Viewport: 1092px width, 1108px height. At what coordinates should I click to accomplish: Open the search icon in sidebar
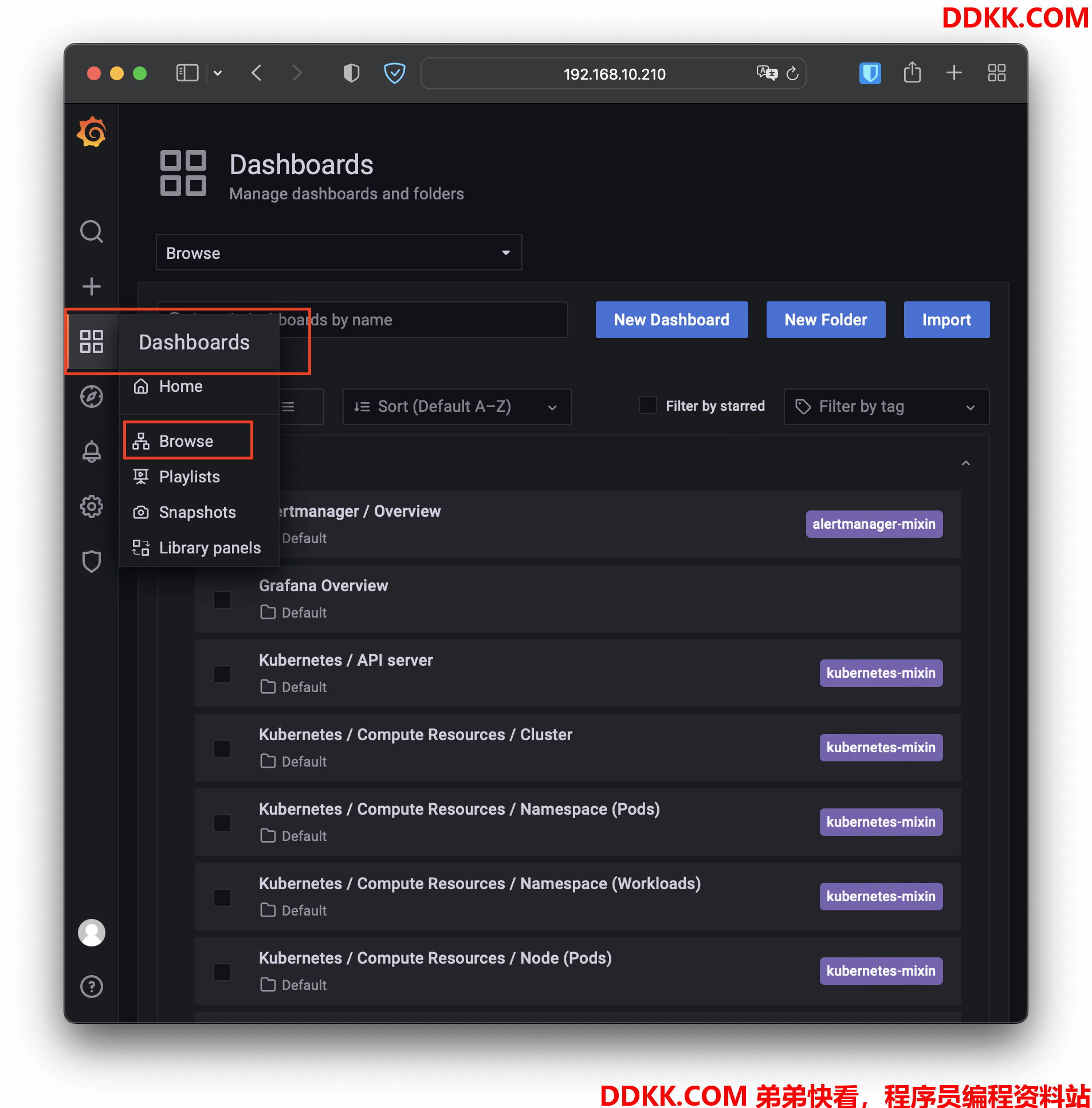92,231
